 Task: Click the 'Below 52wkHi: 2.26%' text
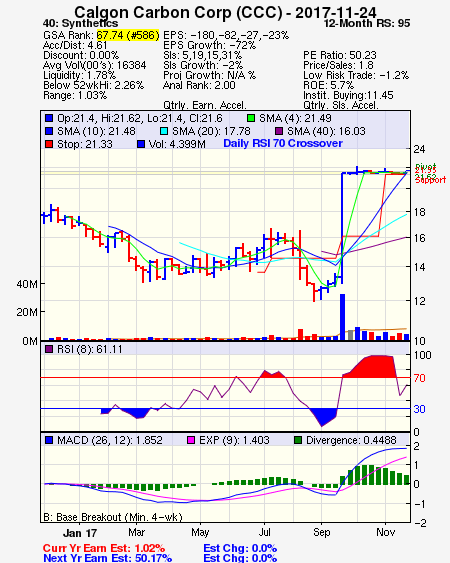pos(93,85)
